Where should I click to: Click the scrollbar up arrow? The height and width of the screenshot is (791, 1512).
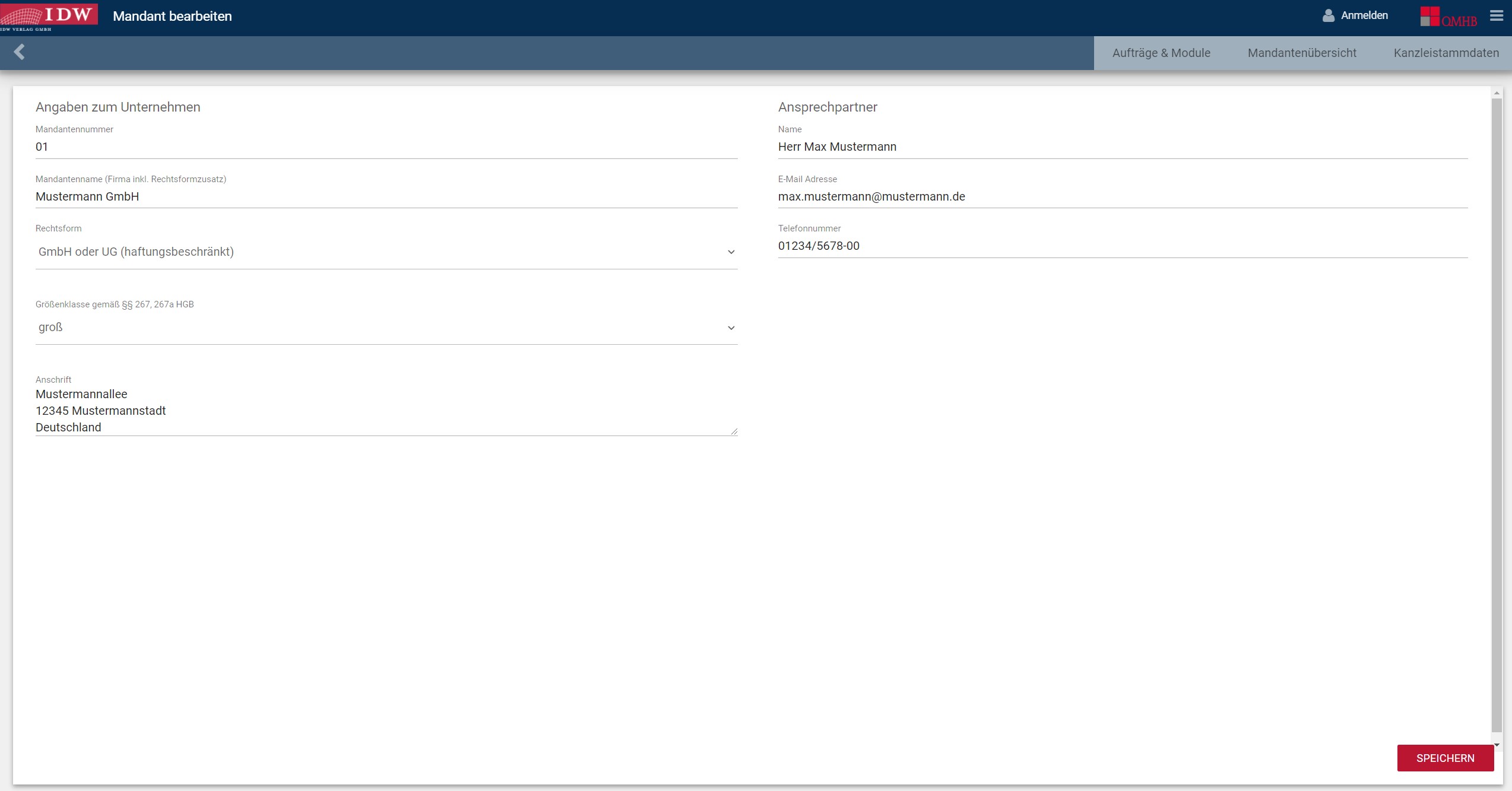click(x=1497, y=93)
